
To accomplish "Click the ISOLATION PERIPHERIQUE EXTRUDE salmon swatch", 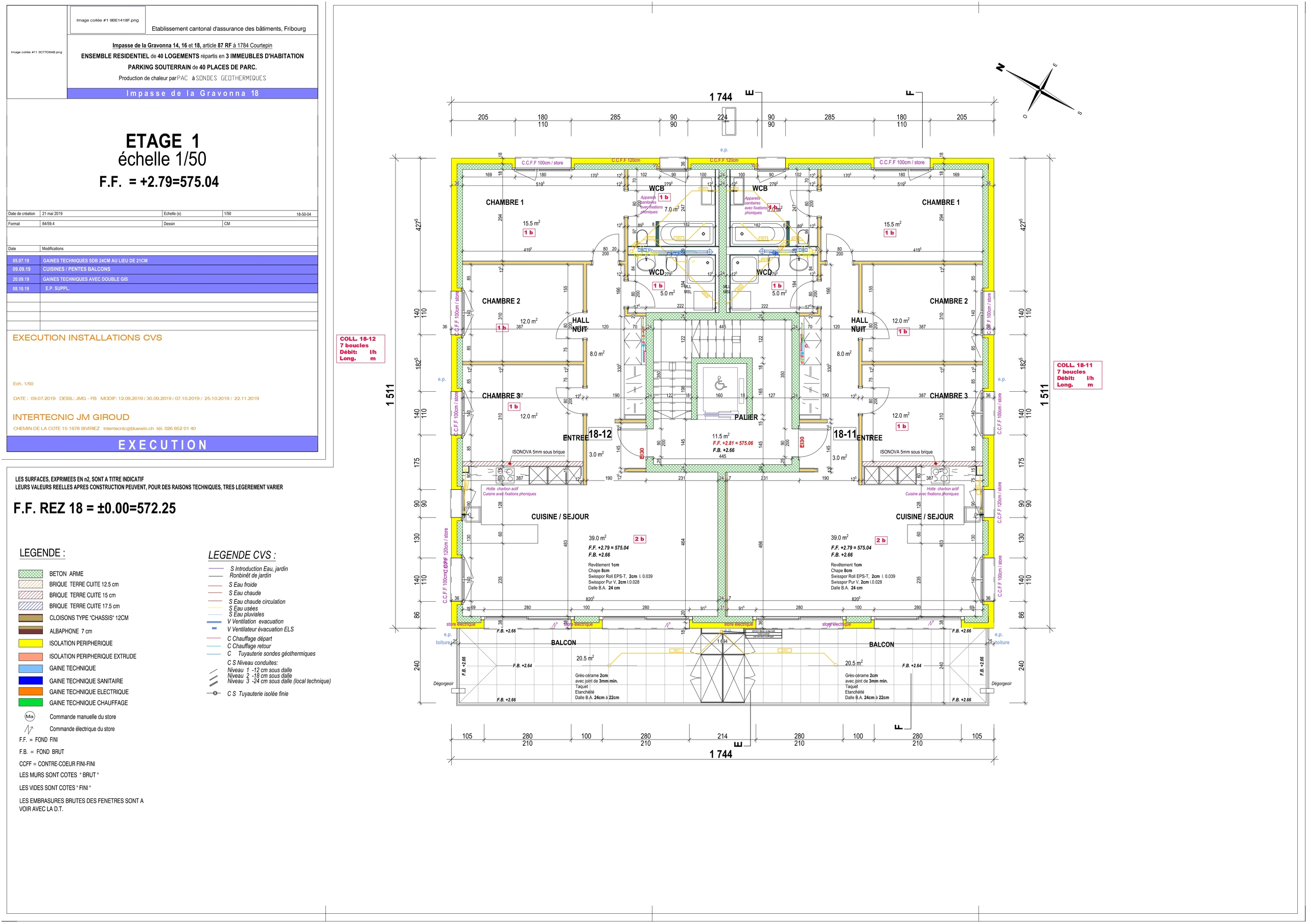I will tap(30, 656).
